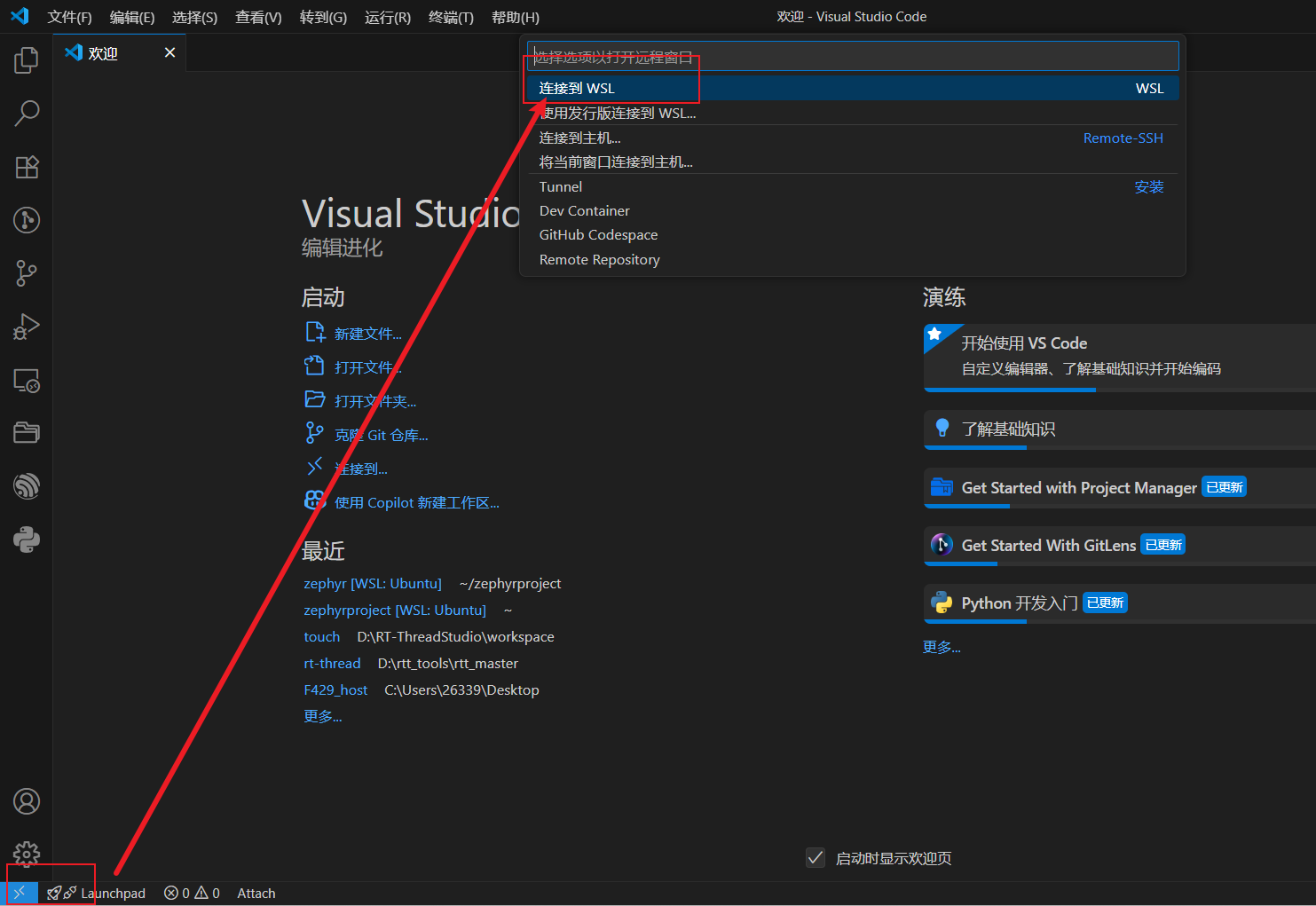The height and width of the screenshot is (906, 1316).
Task: Click the Launchpad status bar item
Action: click(x=96, y=893)
